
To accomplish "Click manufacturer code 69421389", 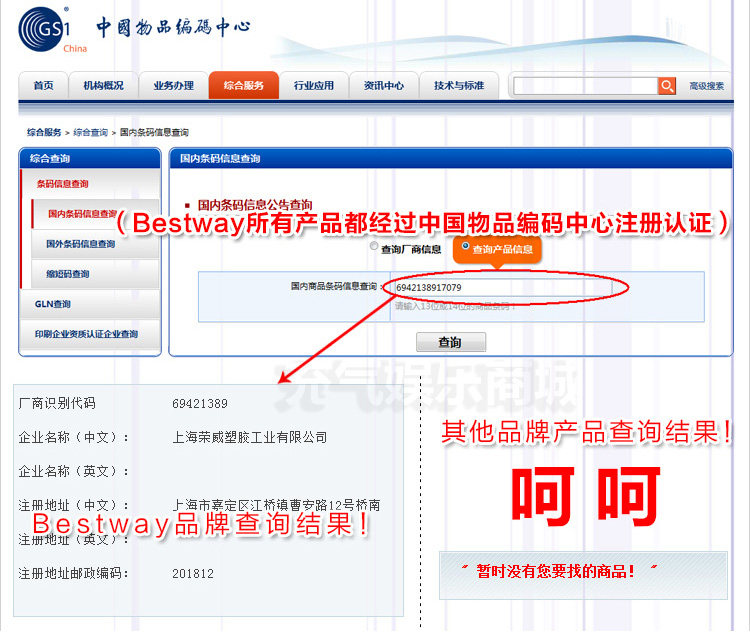I will 200,404.
